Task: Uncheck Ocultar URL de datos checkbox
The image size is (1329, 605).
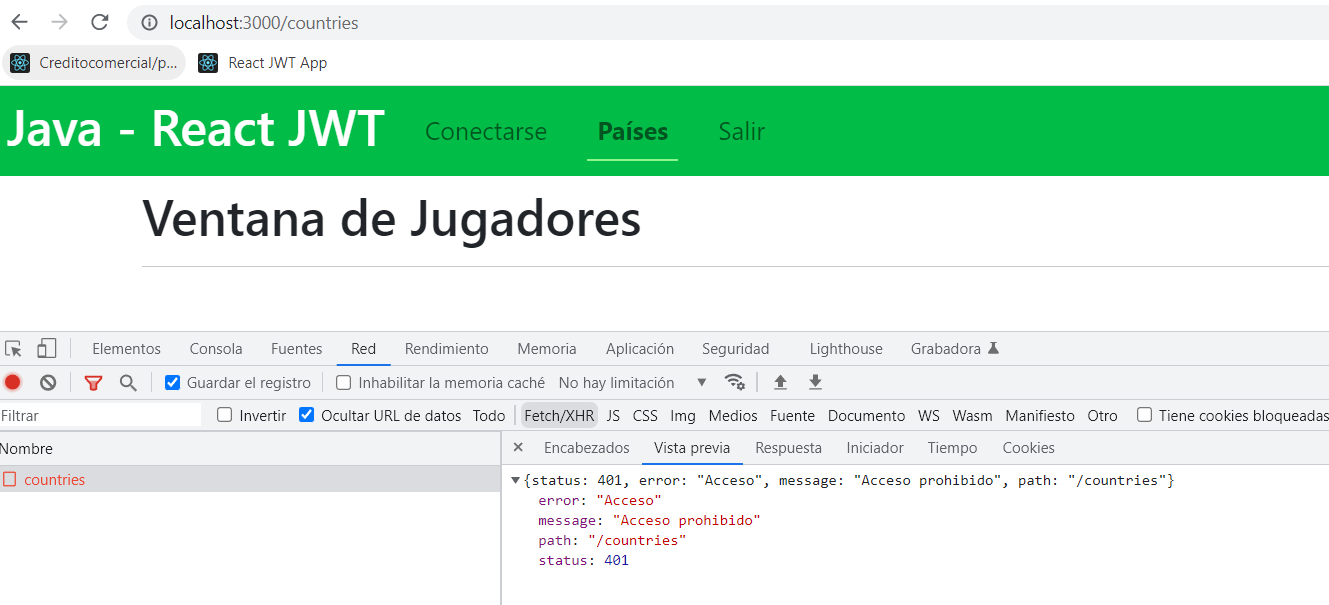Action: point(307,415)
